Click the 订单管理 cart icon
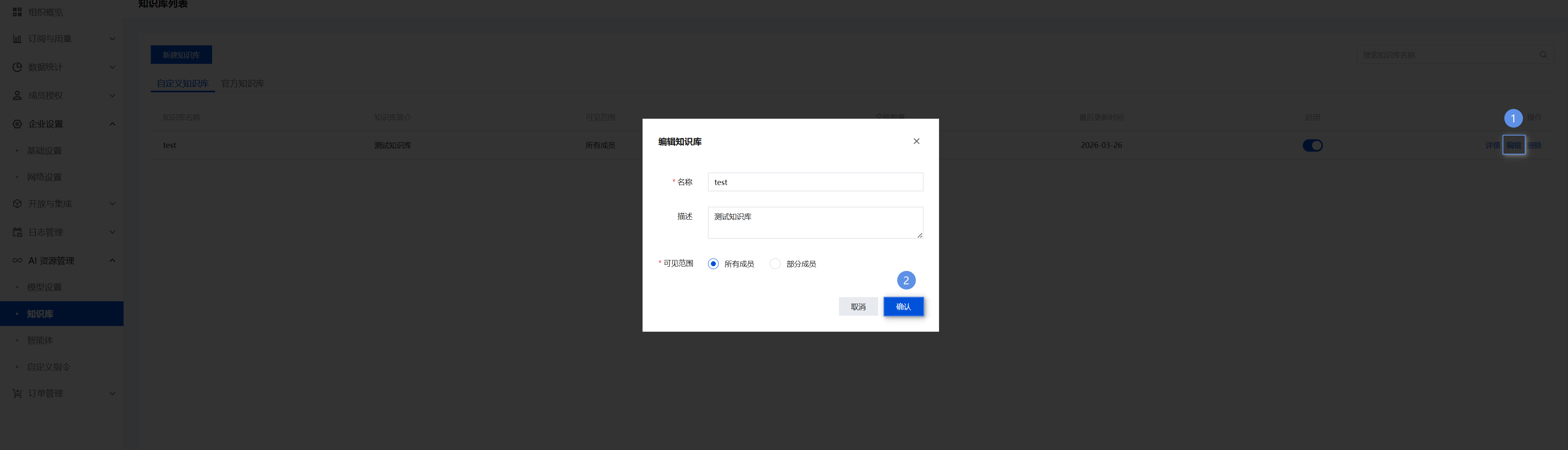 pyautogui.click(x=17, y=394)
